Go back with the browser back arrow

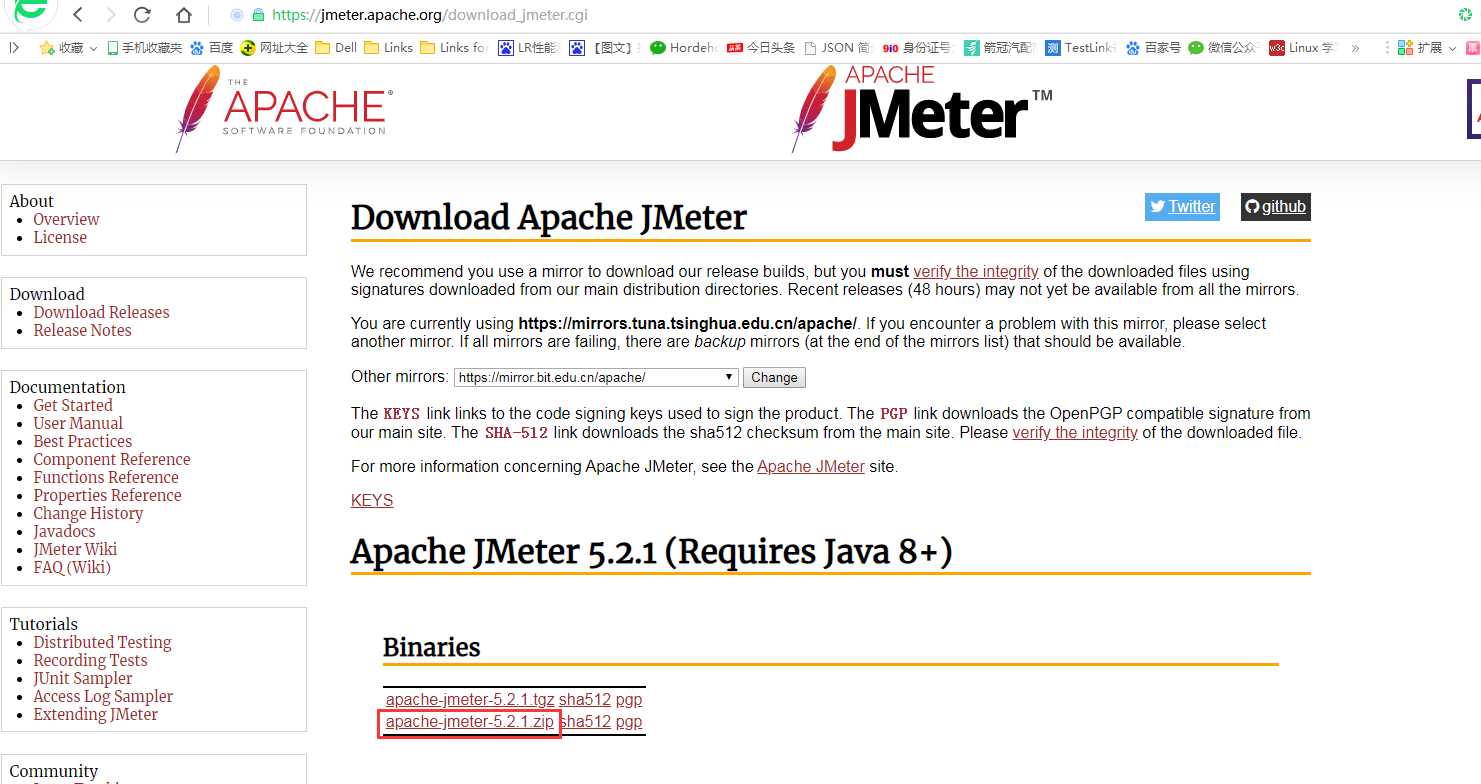tap(78, 15)
